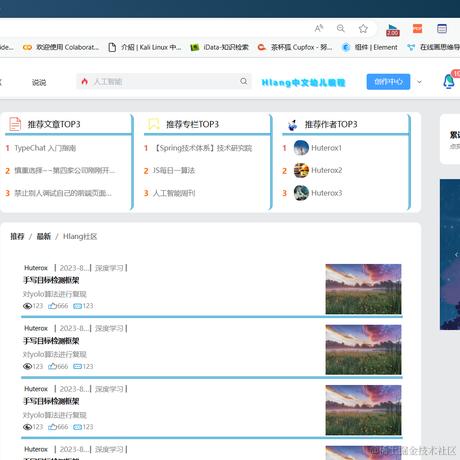
Task: Open the JS daily algorithm column
Action: pyautogui.click(x=174, y=170)
